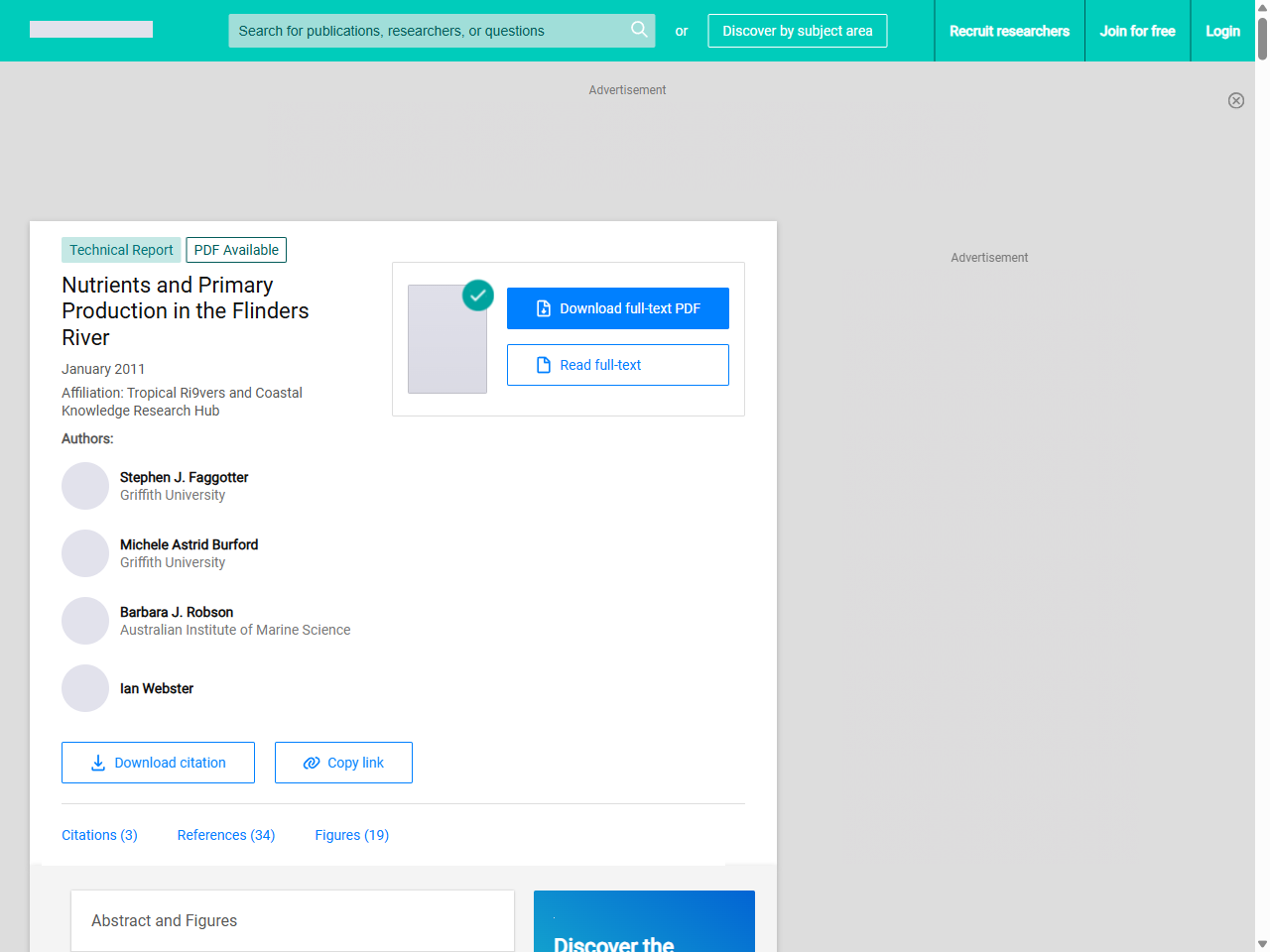Close the advertisement with X icon
Image resolution: width=1270 pixels, height=952 pixels.
pos(1235,100)
